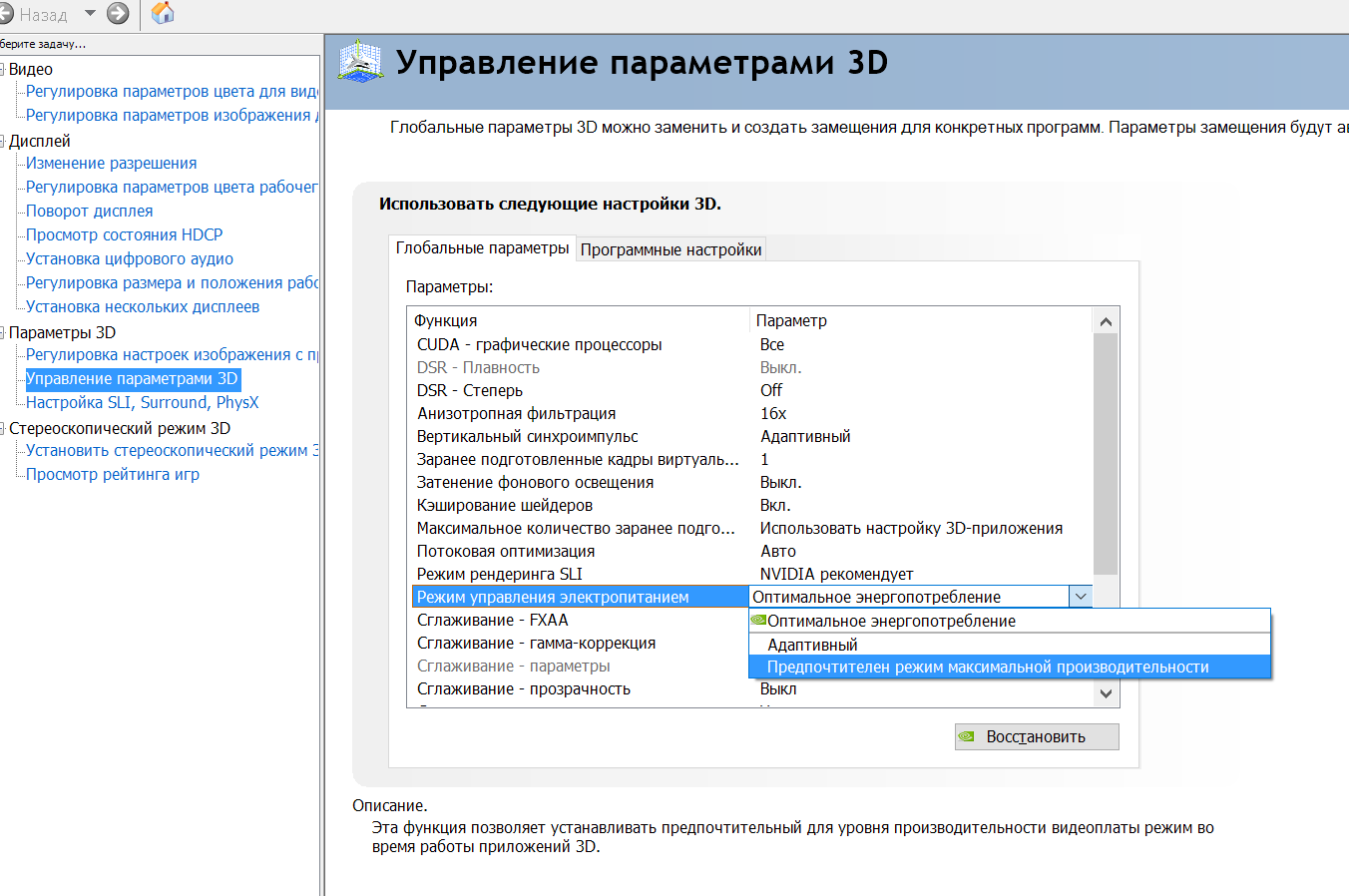Choose Предпочтителен режим максимальной производительности option
Viewport: 1349px width, 896px height.
point(1010,668)
